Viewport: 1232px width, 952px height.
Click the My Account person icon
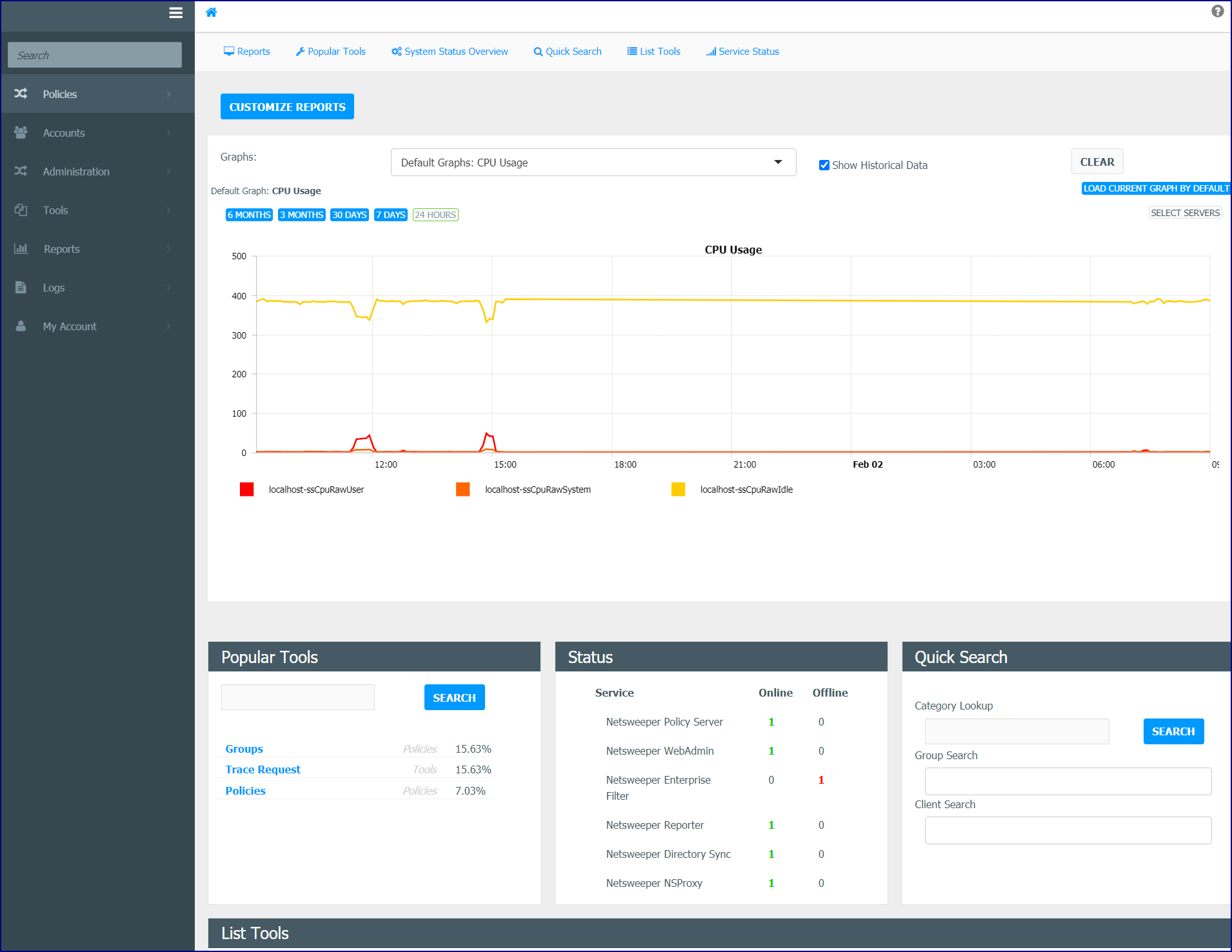tap(21, 326)
